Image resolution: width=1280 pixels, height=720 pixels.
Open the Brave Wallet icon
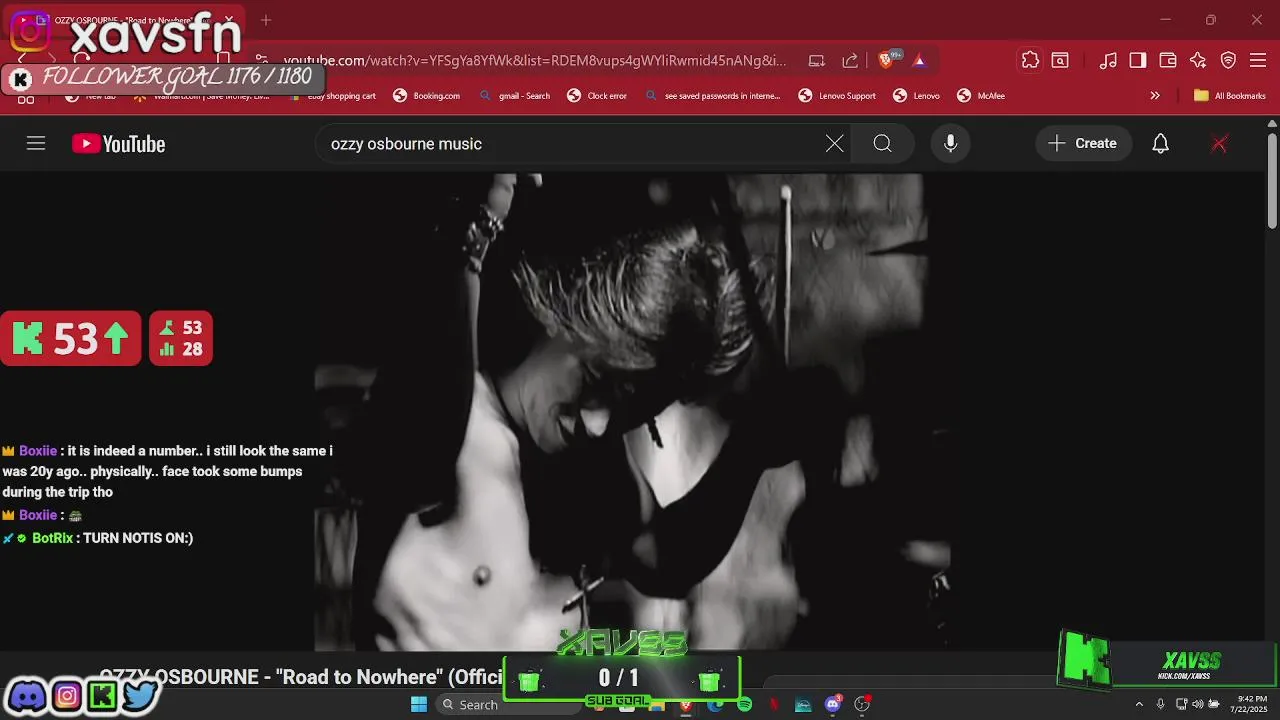1167,60
